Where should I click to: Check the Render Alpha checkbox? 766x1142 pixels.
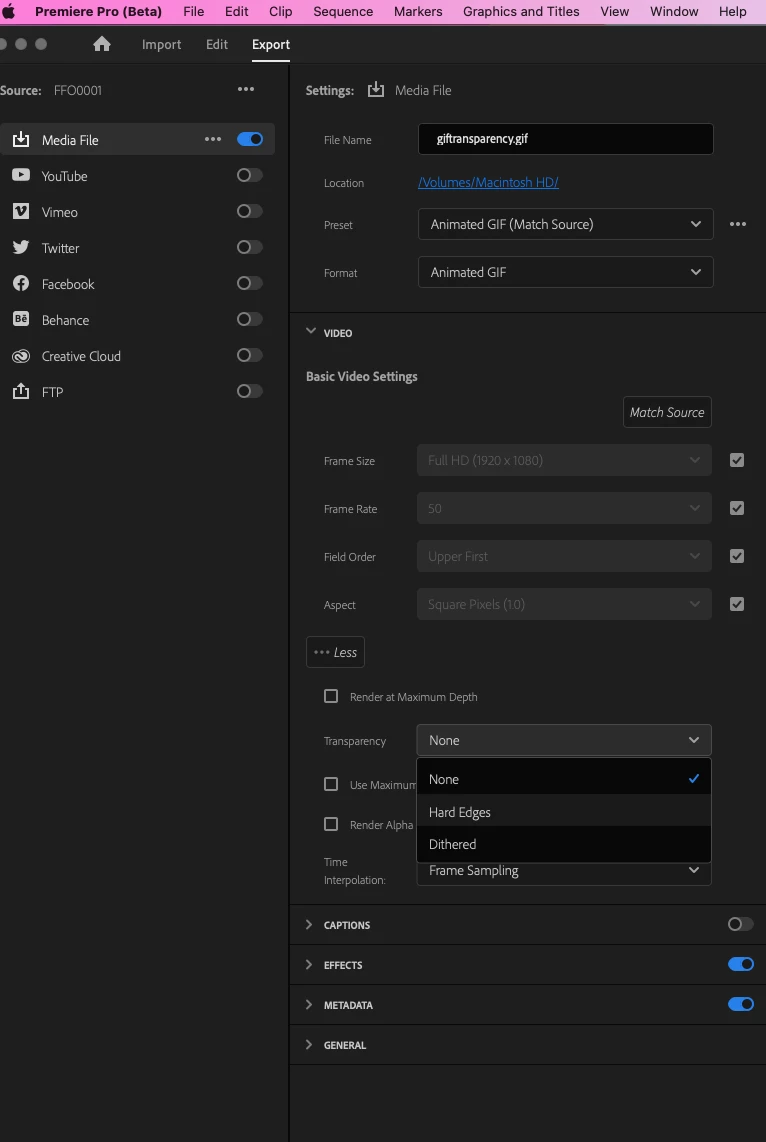pyautogui.click(x=331, y=824)
